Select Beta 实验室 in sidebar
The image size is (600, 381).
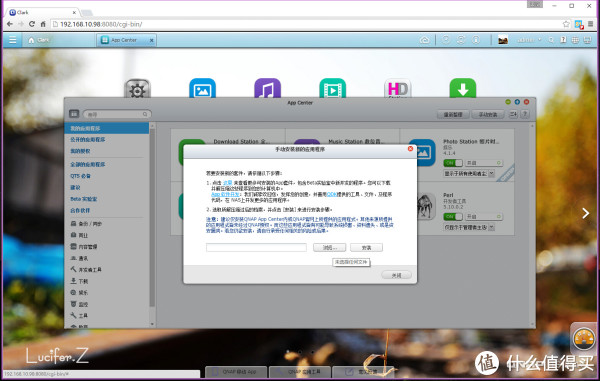tap(84, 199)
